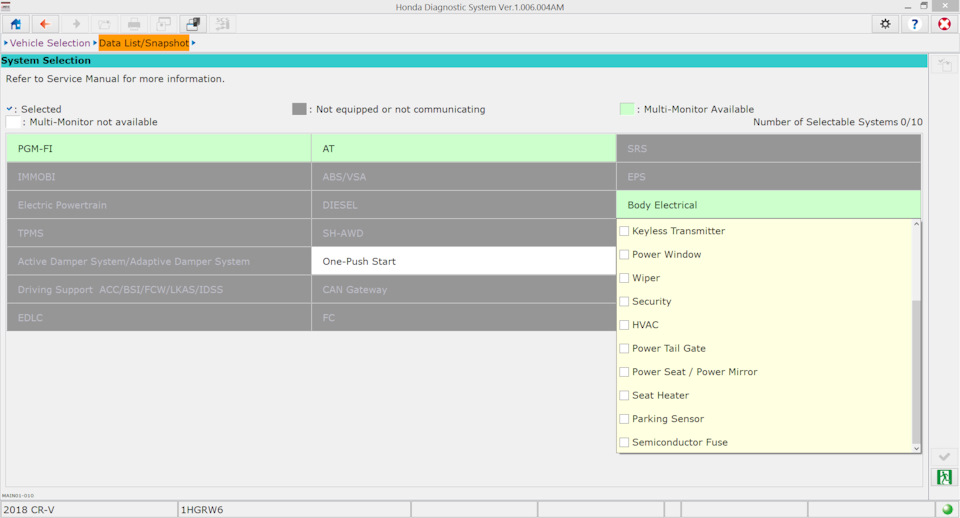
Task: Click the grayed IMMOBI tile
Action: [159, 176]
